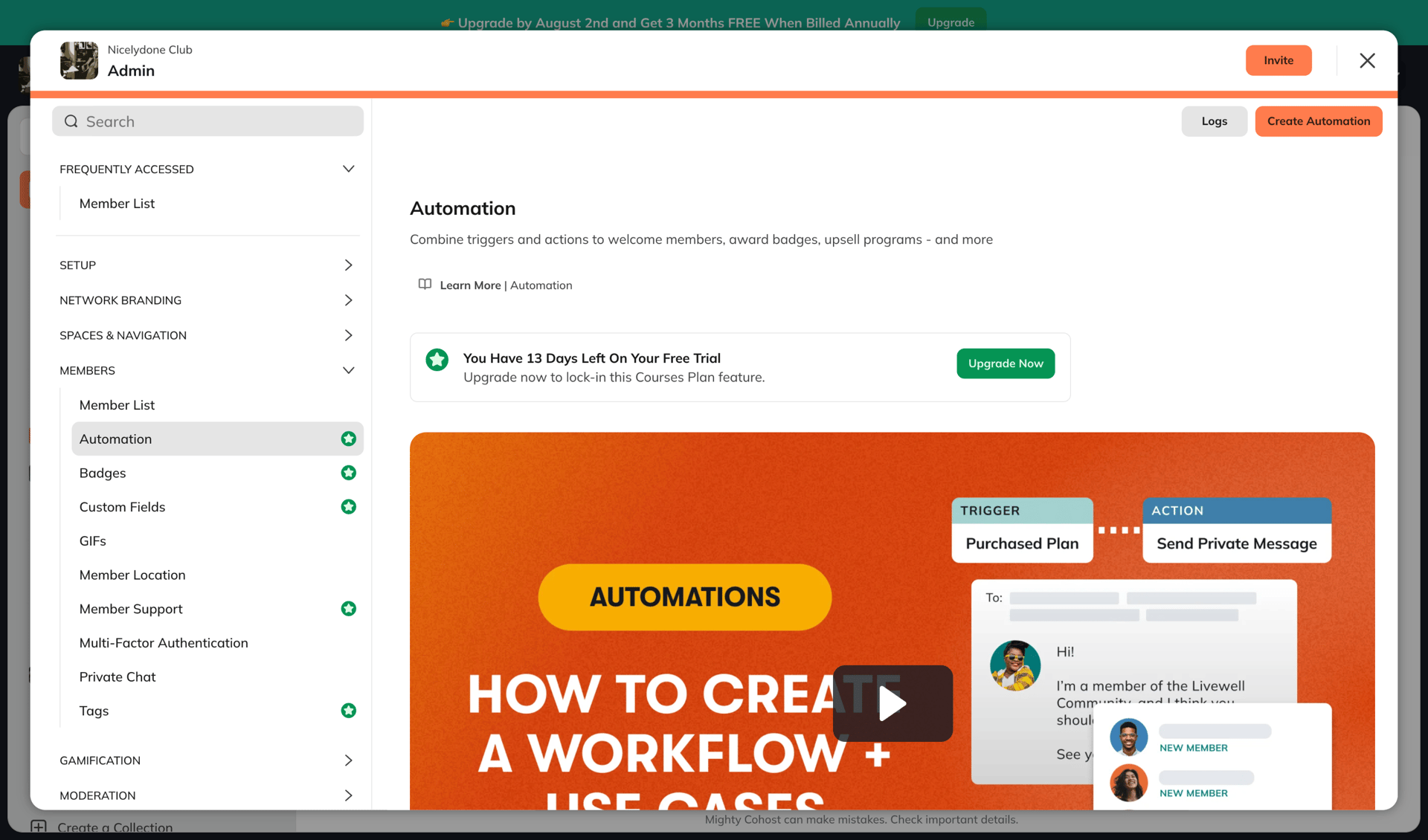
Task: Expand the Setup section
Action: [348, 265]
